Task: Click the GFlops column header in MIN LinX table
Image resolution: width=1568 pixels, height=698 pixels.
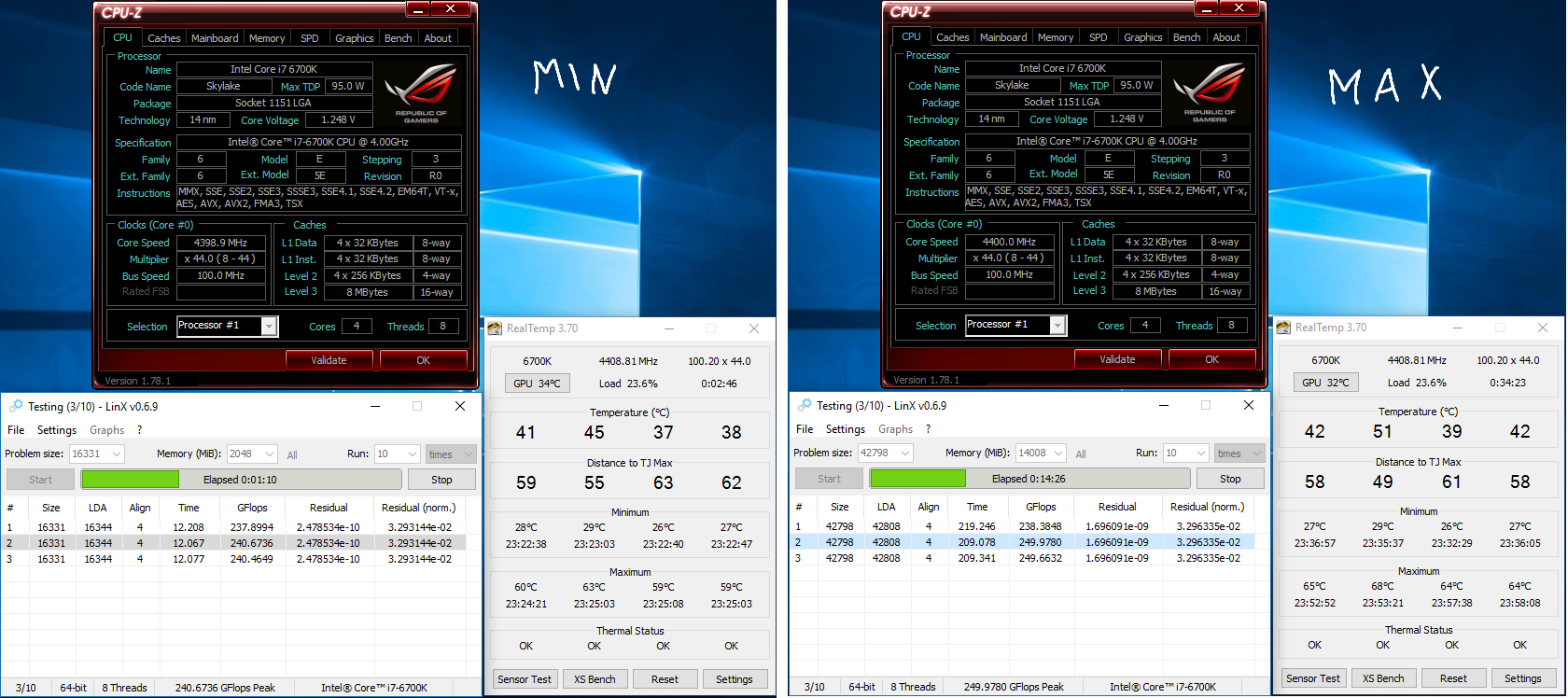Action: pos(252,508)
